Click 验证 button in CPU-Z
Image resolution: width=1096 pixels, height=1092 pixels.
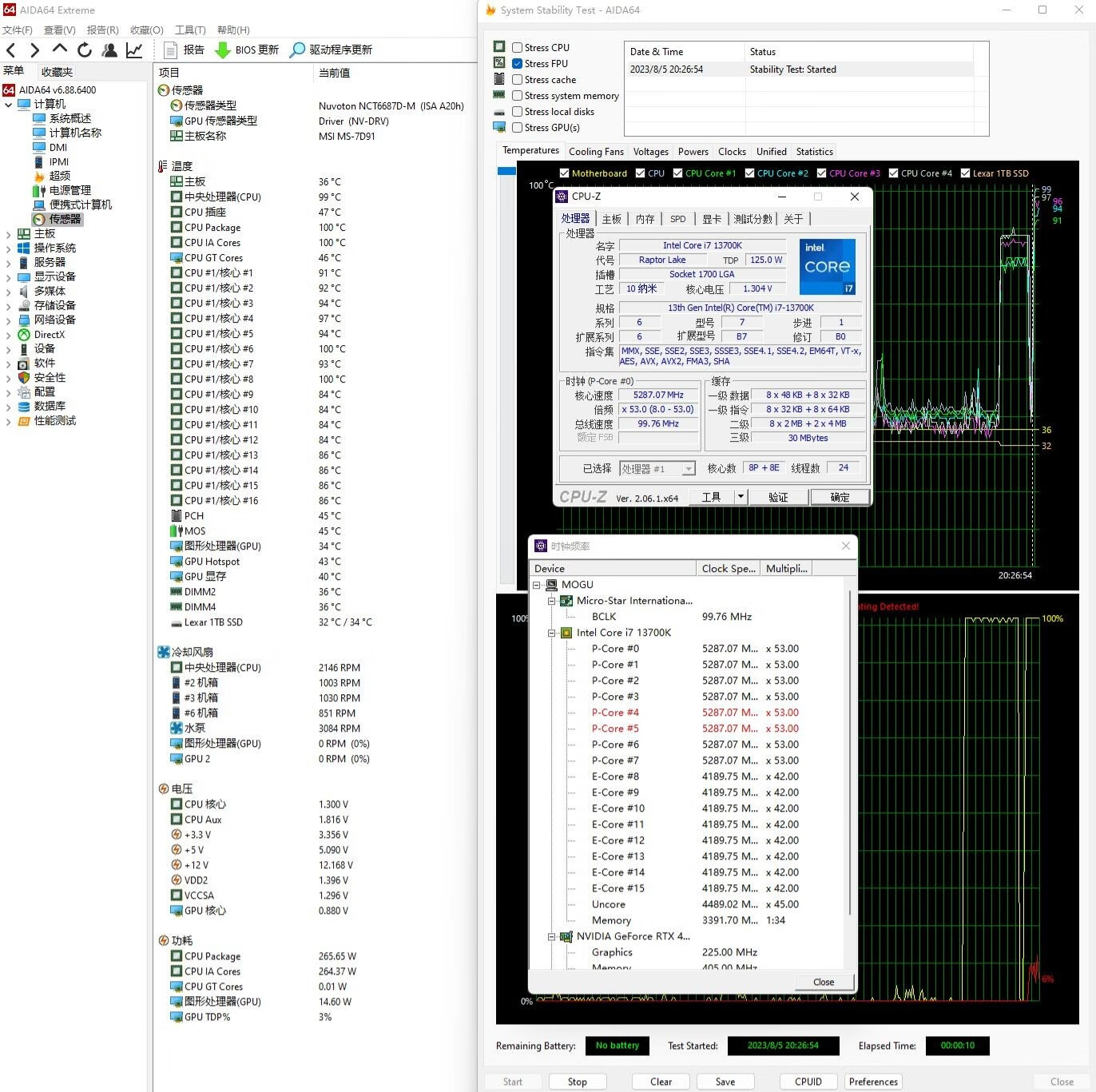coord(778,497)
